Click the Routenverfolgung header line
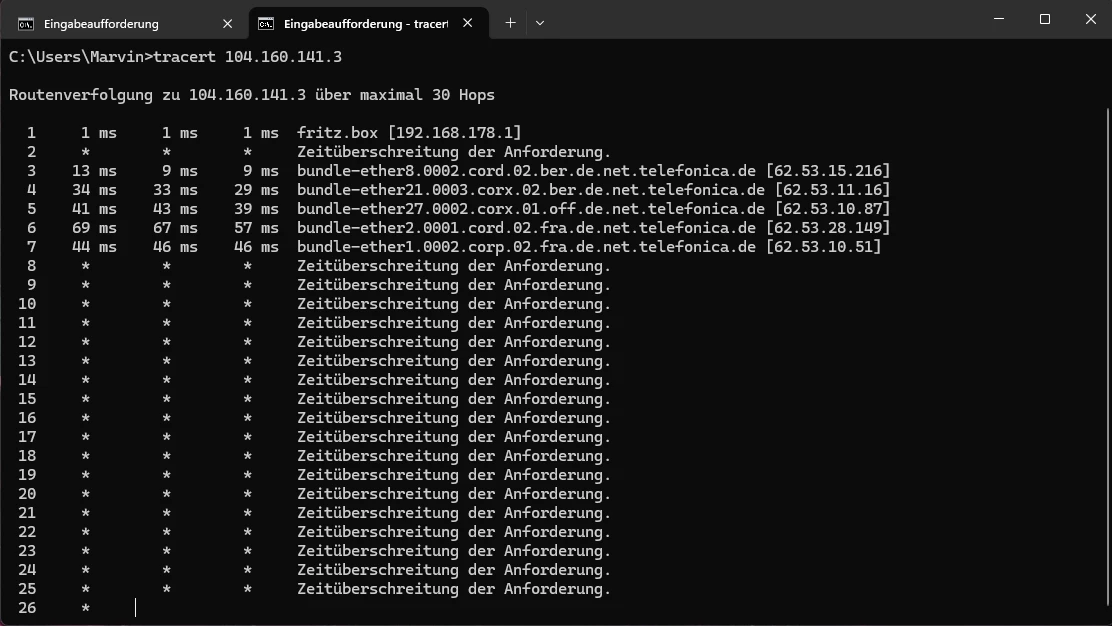 (x=251, y=95)
